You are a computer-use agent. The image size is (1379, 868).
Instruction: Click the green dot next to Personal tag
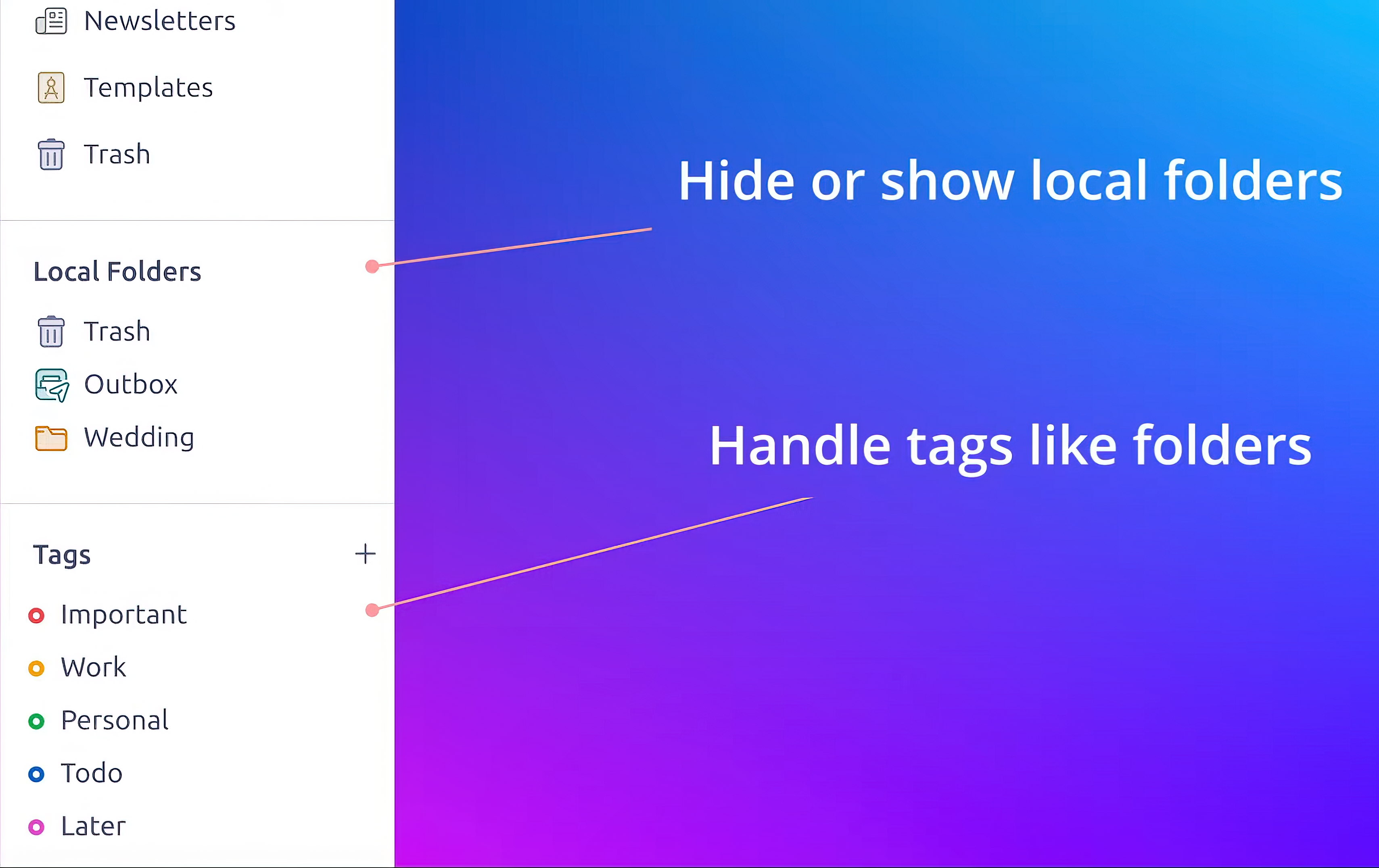[x=36, y=719]
